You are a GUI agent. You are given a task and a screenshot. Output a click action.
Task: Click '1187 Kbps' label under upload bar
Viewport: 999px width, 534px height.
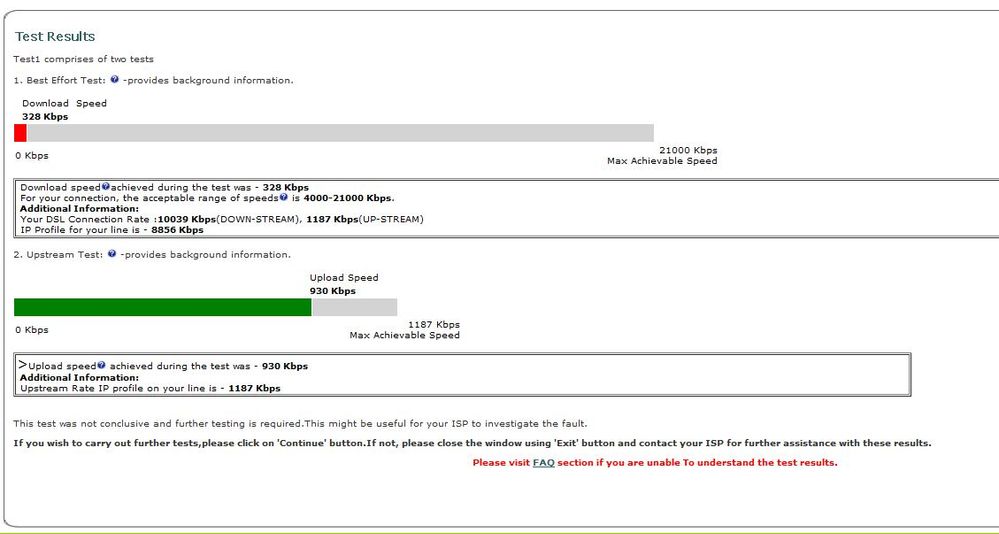(434, 324)
